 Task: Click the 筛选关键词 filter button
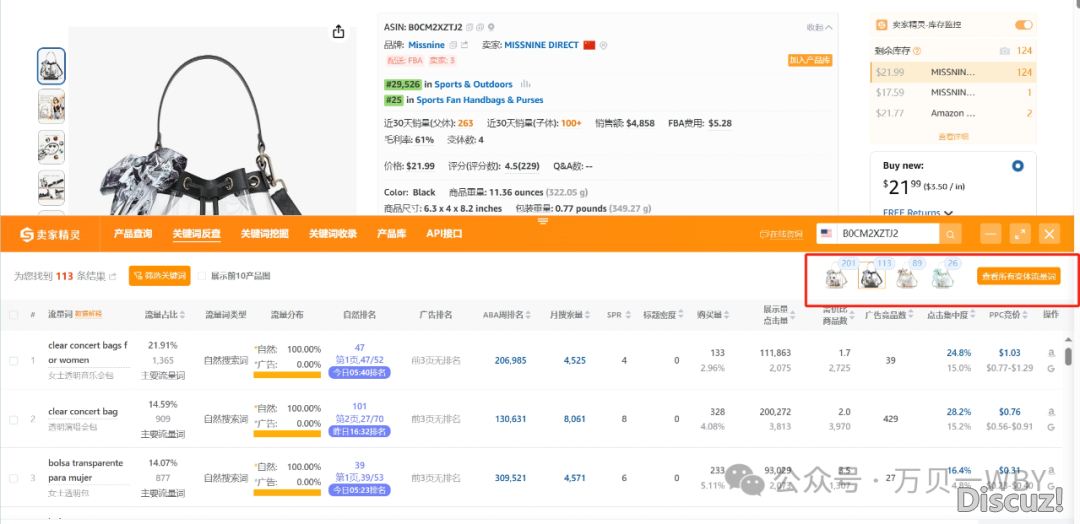[x=160, y=276]
